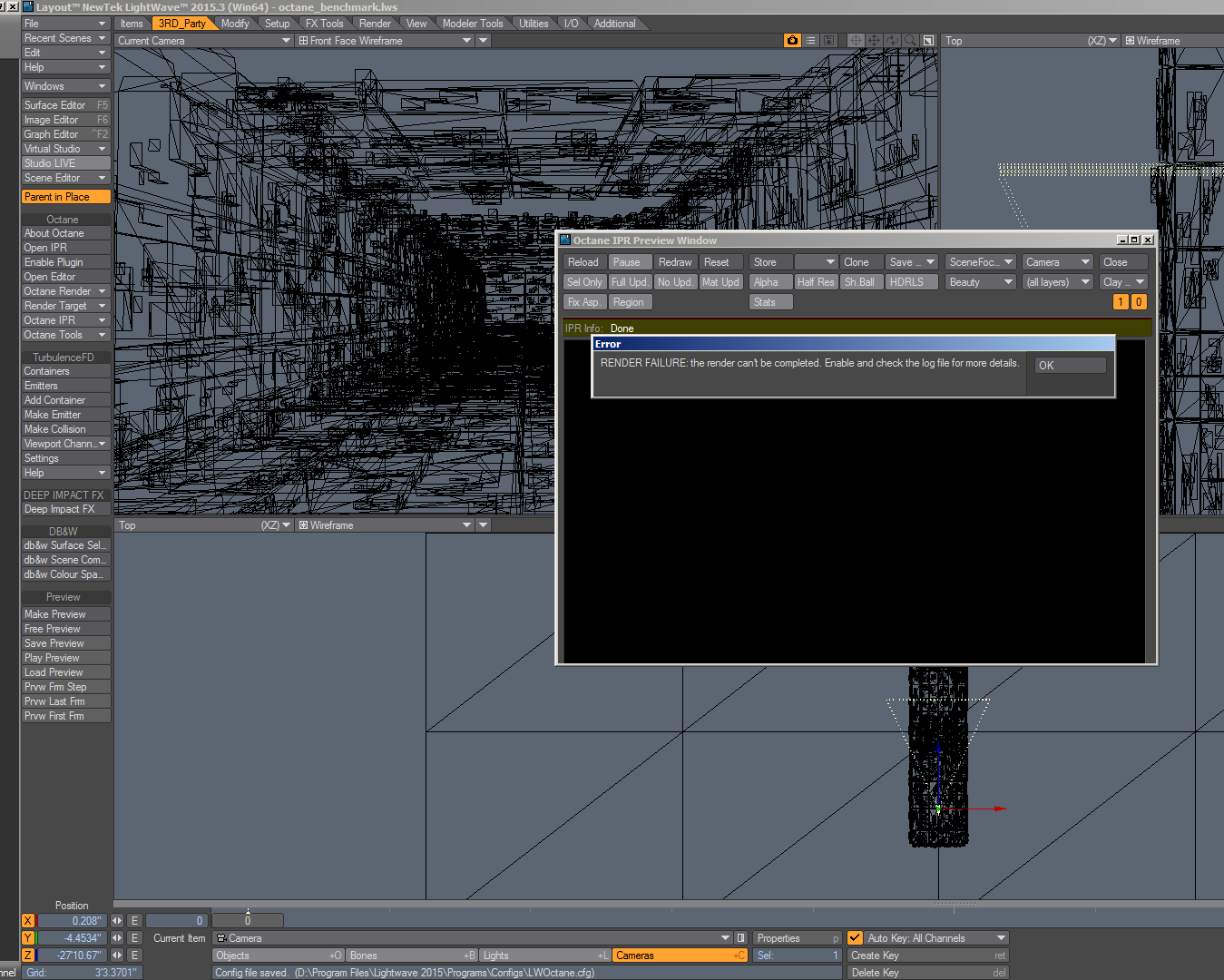Open the (all layers) dropdown
The image size is (1224, 980).
pyautogui.click(x=1057, y=282)
